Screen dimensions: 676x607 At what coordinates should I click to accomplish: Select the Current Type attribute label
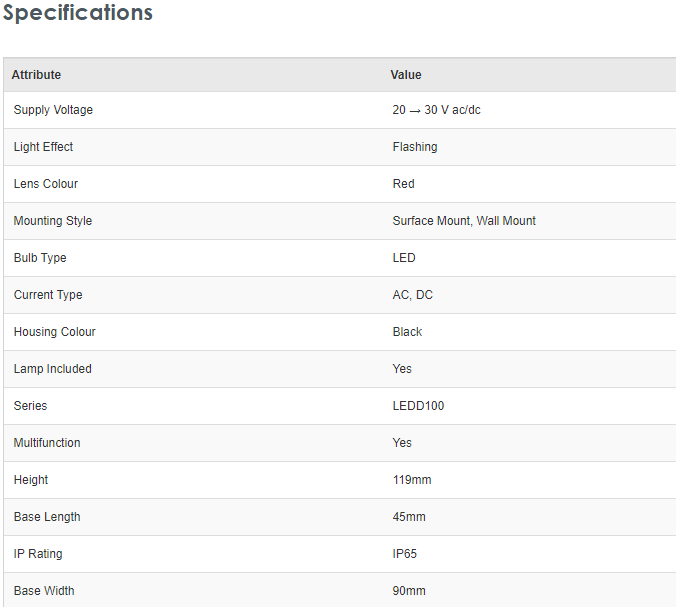point(48,295)
